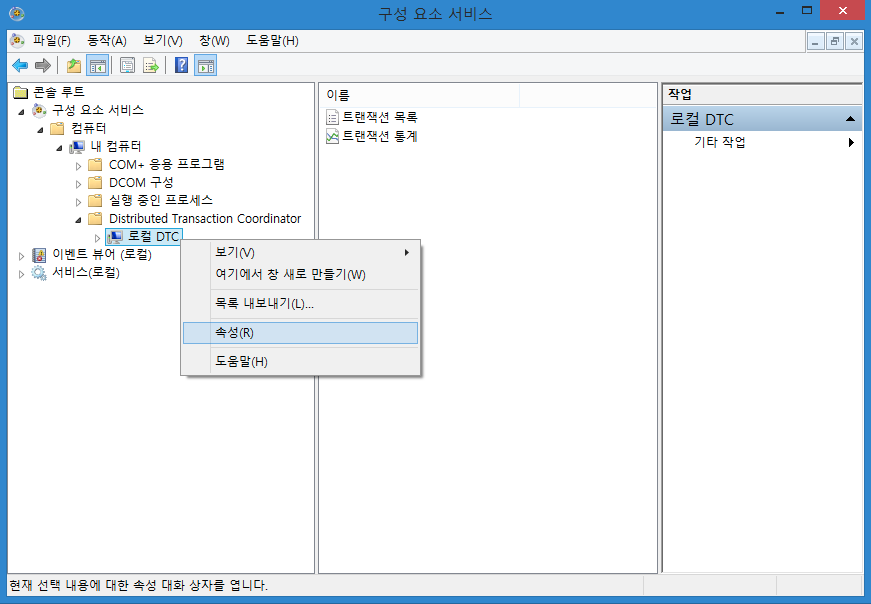Open 기타 작업 submenu arrow
This screenshot has height=604, width=871.
click(x=851, y=142)
